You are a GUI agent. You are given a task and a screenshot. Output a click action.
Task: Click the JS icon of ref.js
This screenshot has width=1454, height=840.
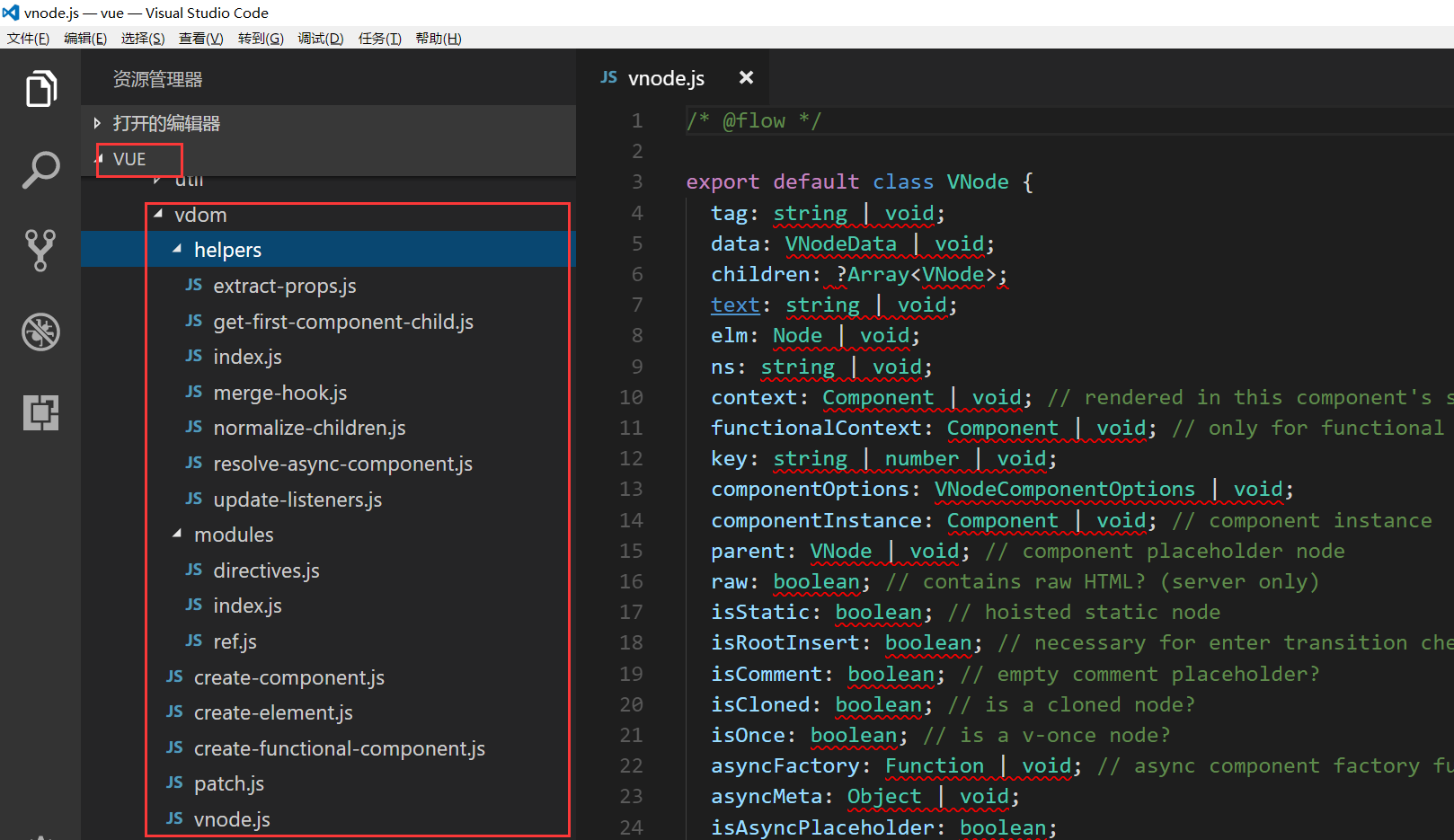(194, 641)
